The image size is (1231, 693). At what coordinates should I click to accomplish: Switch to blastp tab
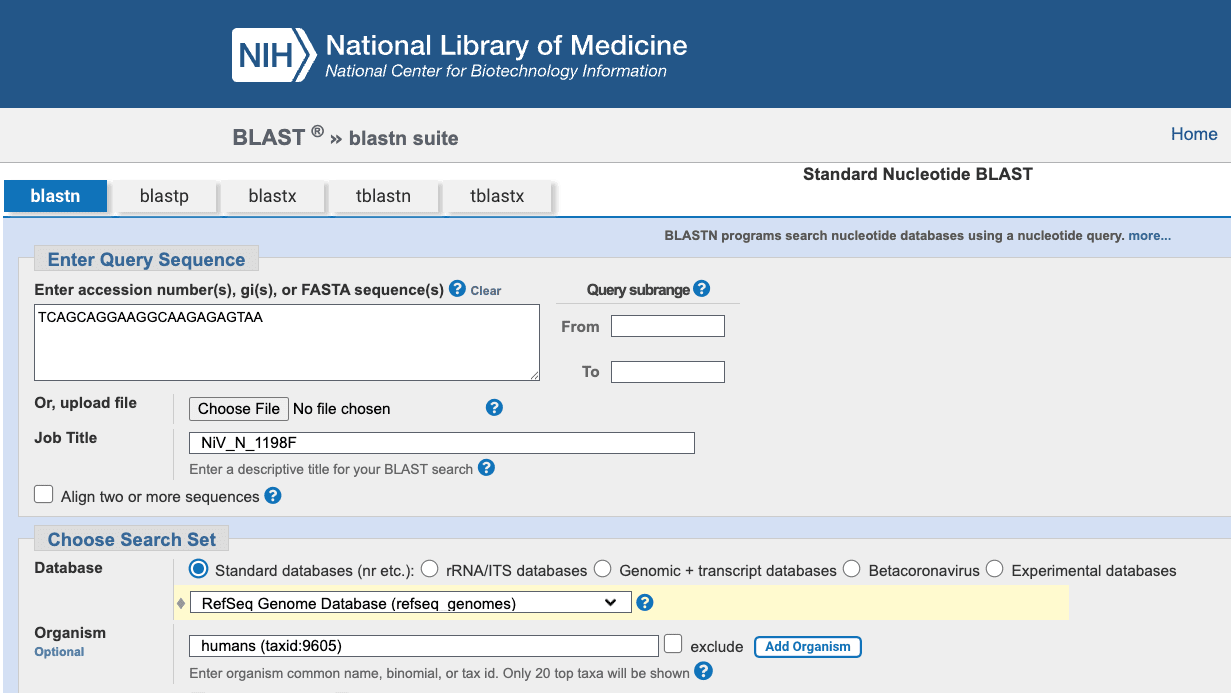(164, 196)
